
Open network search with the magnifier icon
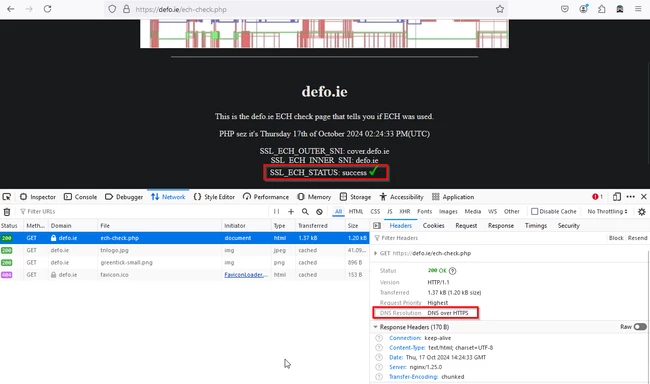(305, 211)
